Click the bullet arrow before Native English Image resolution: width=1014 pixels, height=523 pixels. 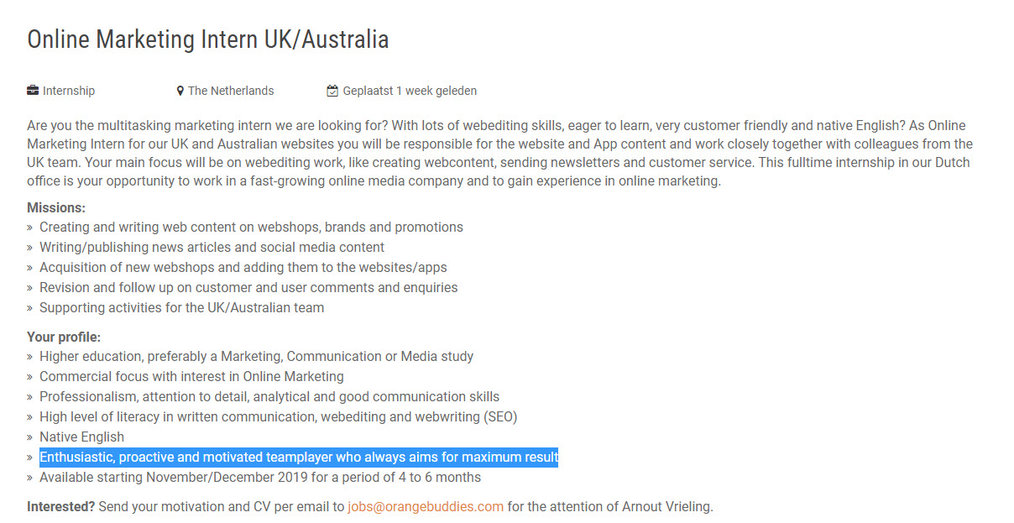30,438
